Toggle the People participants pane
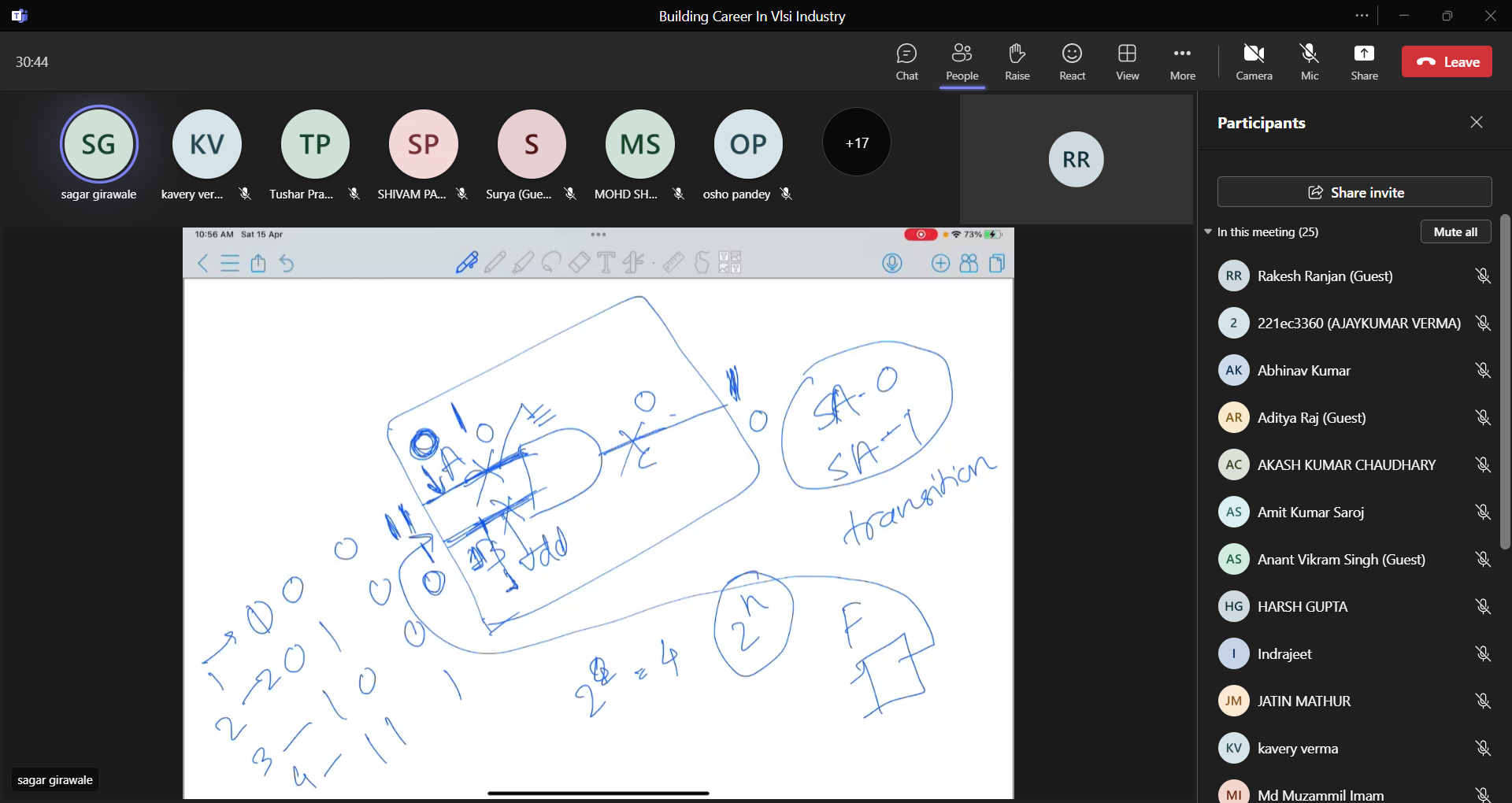Viewport: 1512px width, 803px height. [962, 61]
